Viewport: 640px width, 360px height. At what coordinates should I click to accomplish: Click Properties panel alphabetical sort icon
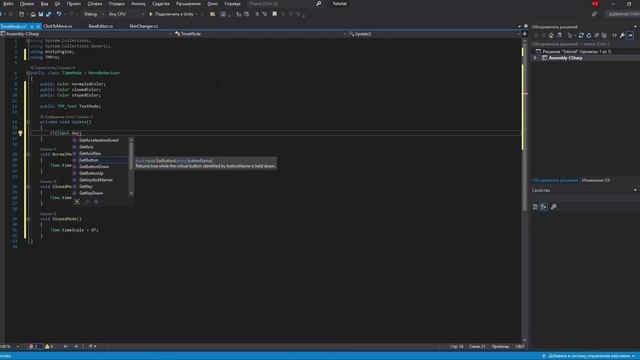click(544, 207)
